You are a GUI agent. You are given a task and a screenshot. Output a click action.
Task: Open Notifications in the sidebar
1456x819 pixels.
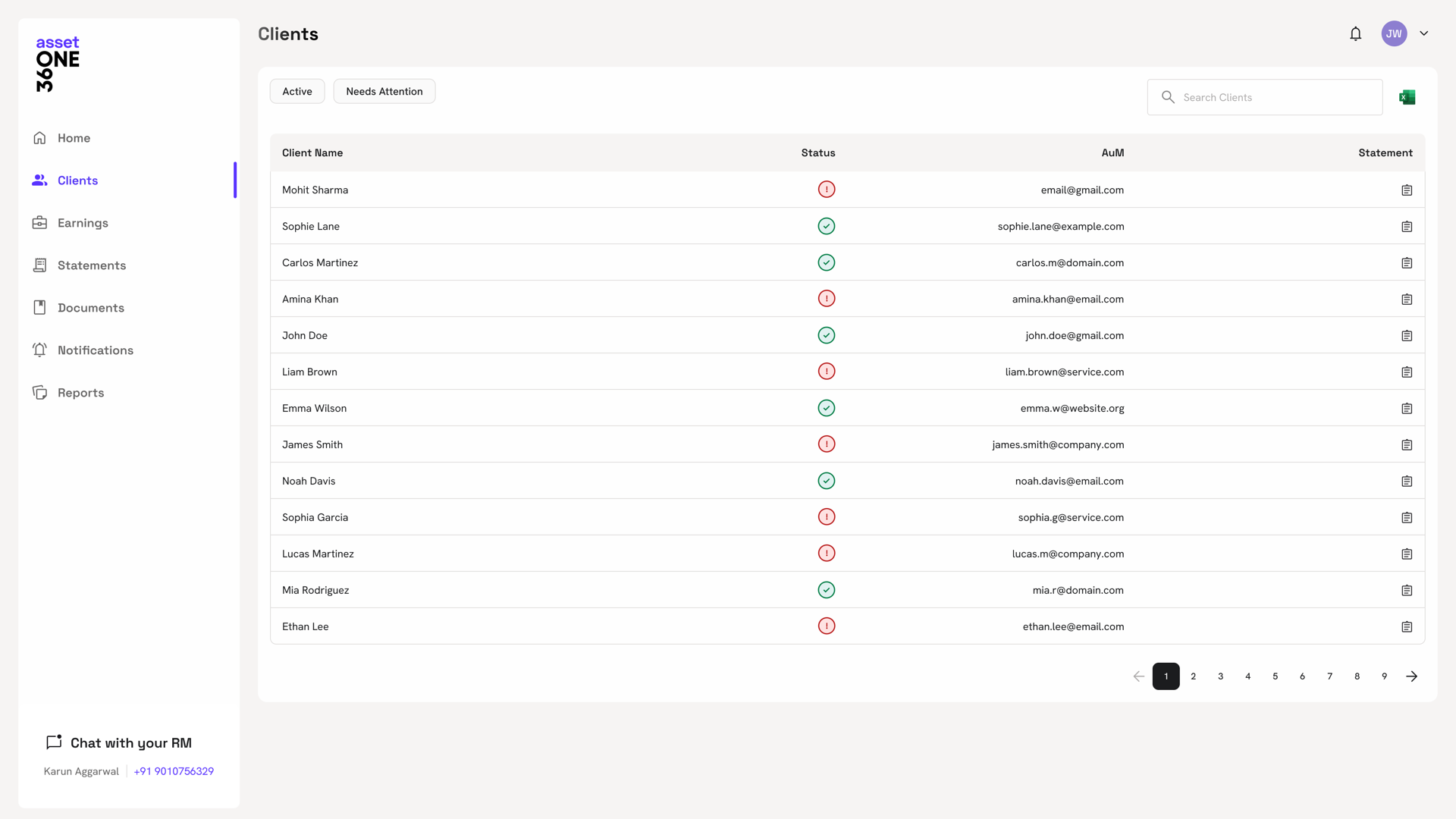point(96,350)
